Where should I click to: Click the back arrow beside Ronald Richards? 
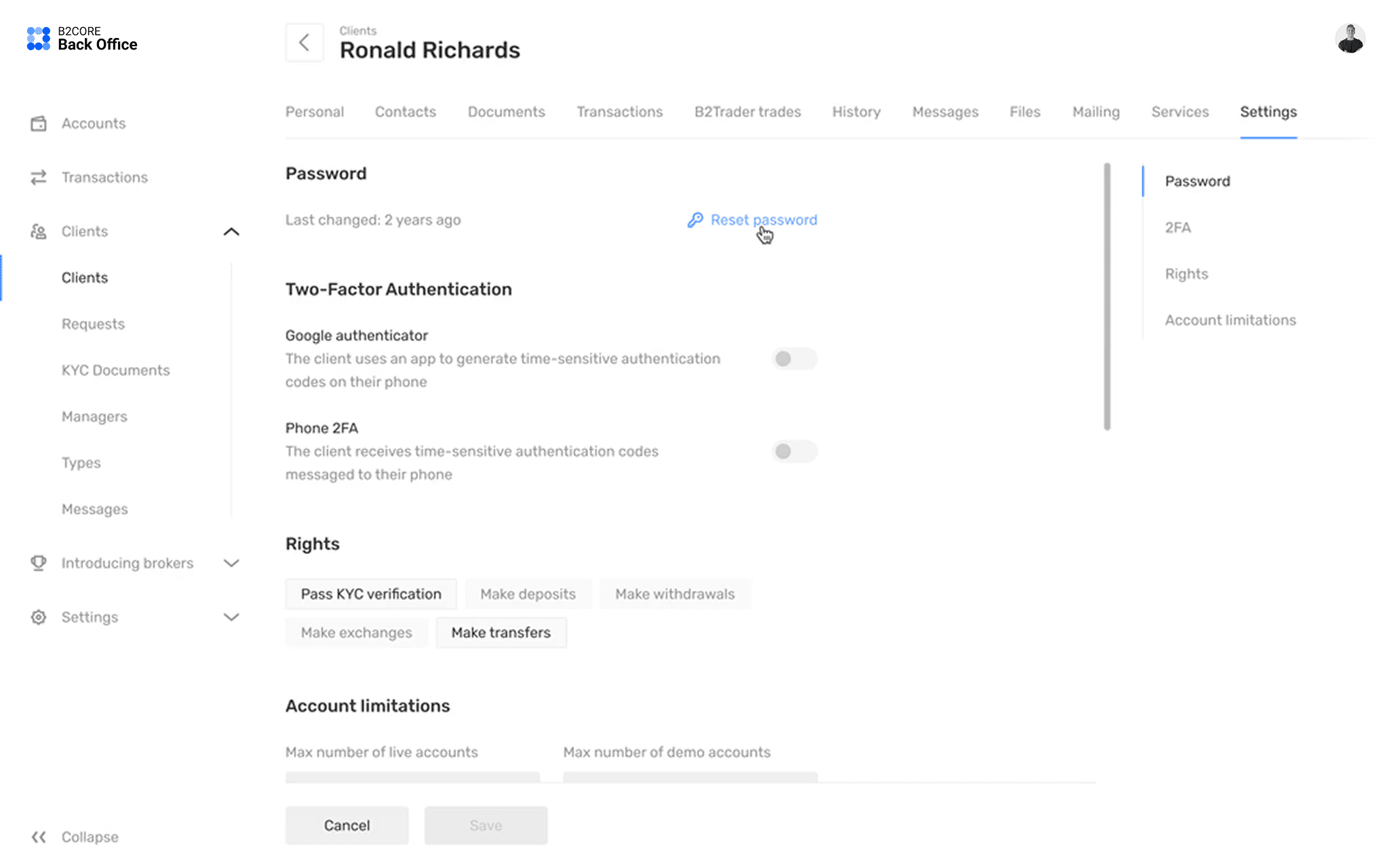[x=305, y=43]
